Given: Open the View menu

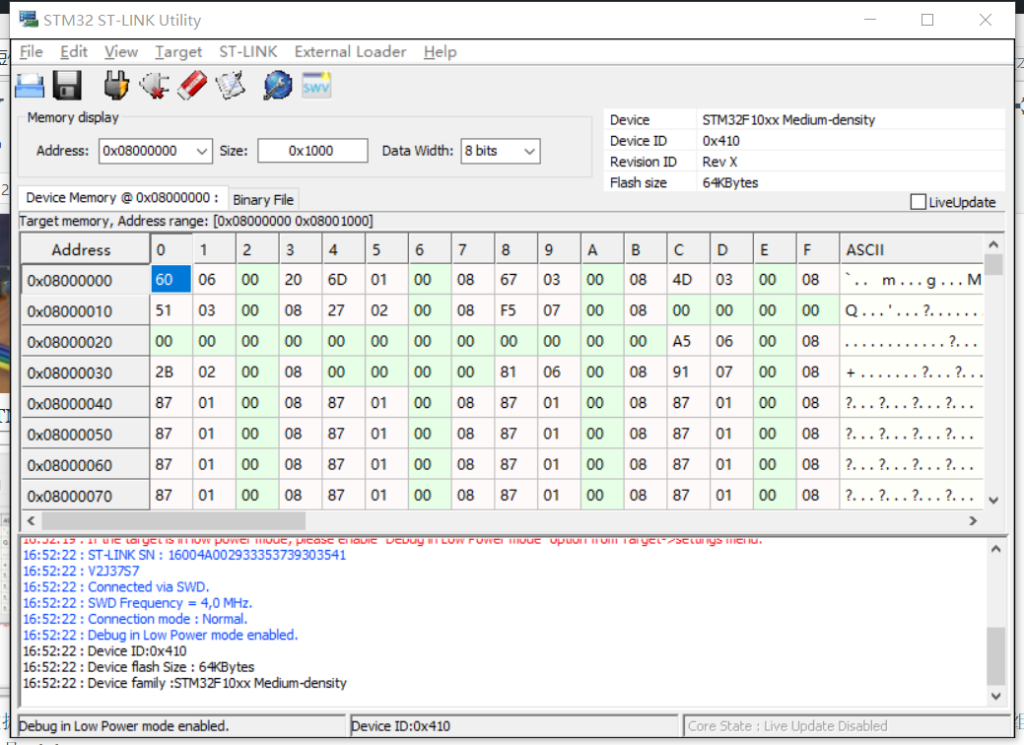Looking at the screenshot, I should [121, 52].
